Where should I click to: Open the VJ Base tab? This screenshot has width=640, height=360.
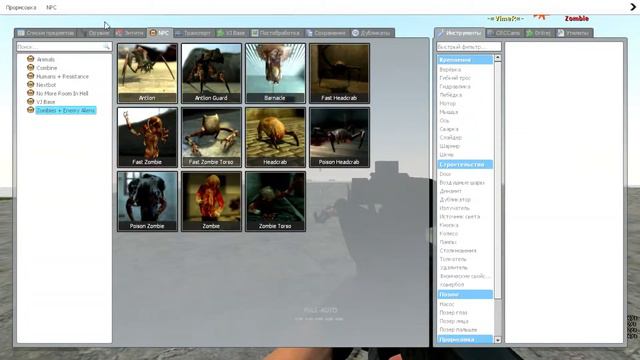pos(231,33)
